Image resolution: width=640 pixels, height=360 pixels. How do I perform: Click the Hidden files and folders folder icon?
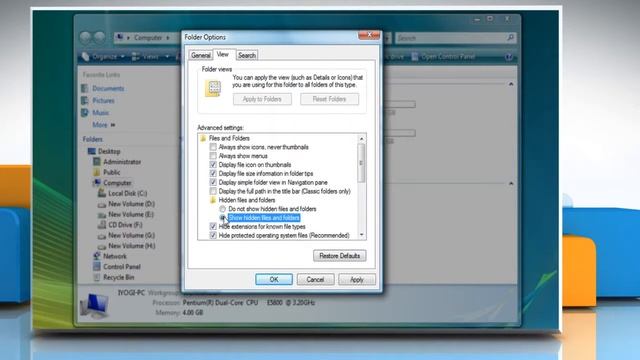[213, 200]
